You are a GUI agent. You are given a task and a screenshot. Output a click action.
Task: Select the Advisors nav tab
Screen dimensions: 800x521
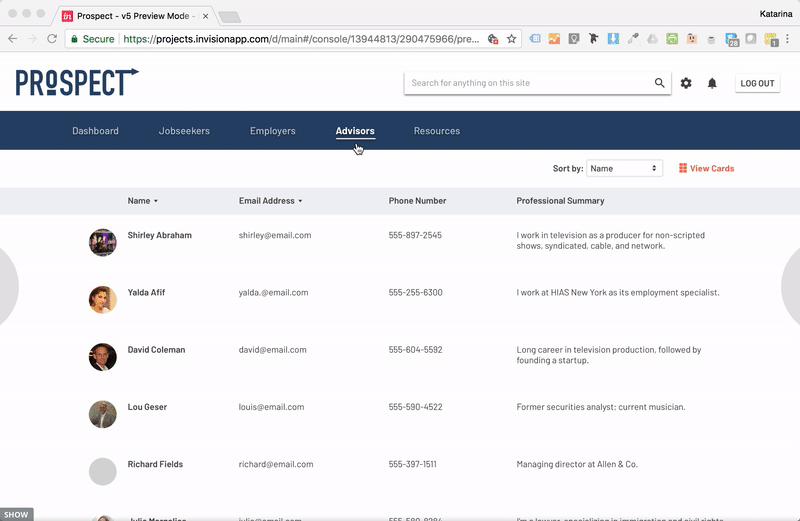(355, 131)
